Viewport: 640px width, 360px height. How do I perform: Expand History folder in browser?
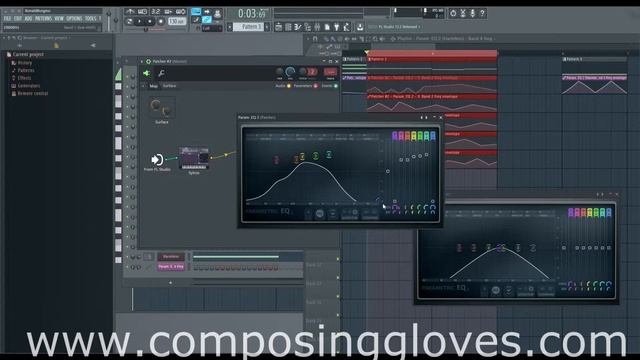24,63
